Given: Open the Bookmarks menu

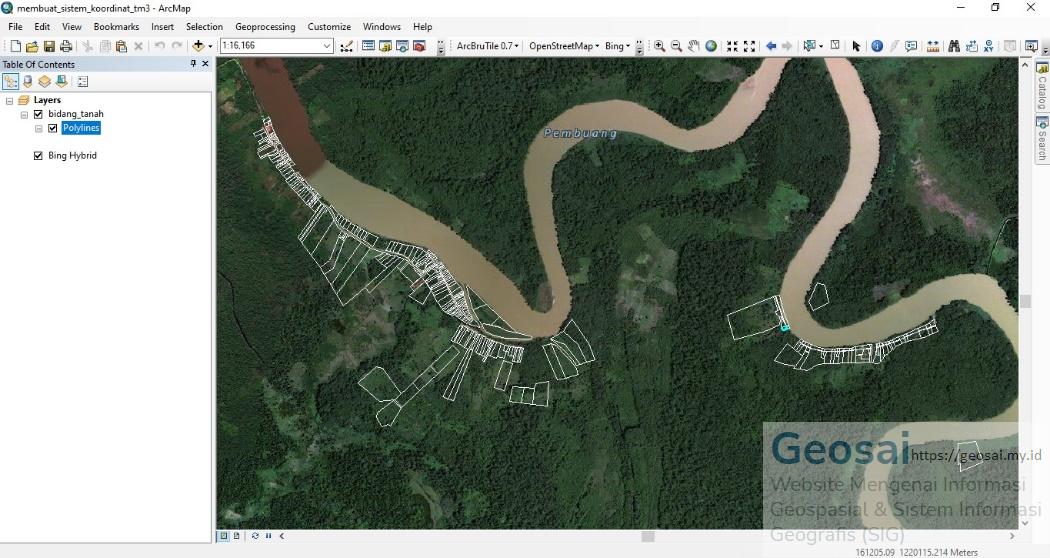Looking at the screenshot, I should 117,27.
